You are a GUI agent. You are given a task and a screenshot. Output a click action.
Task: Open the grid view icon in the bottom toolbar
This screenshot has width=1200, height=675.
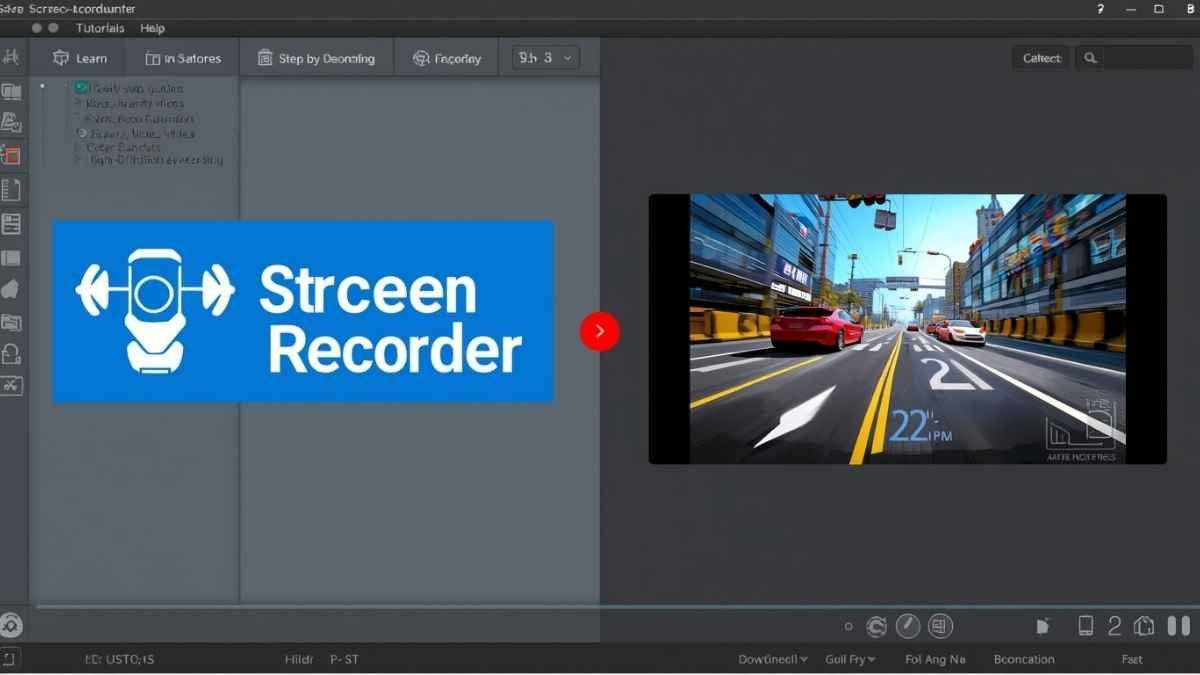(939, 626)
